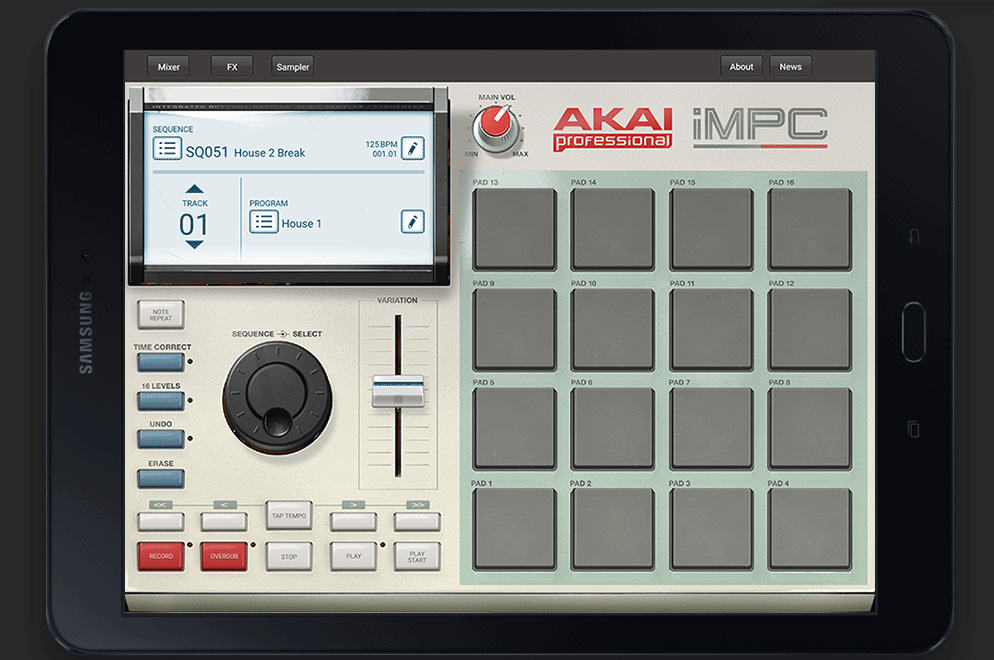Open the About screen

pyautogui.click(x=741, y=66)
